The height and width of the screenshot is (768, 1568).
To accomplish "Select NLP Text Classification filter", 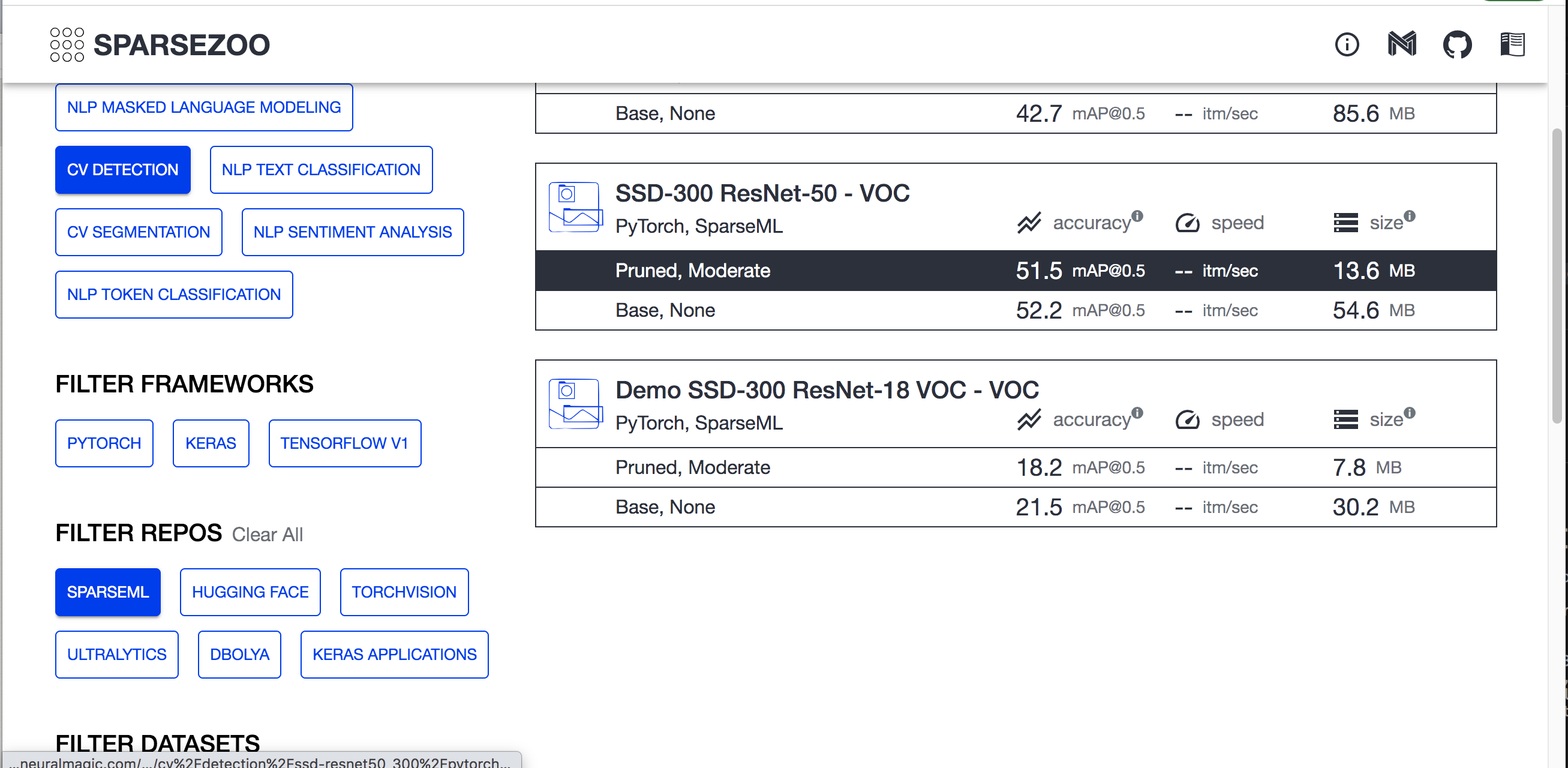I will [x=321, y=170].
